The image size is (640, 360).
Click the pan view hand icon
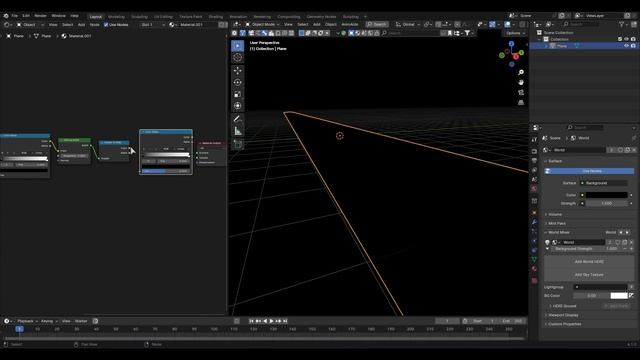[521, 82]
